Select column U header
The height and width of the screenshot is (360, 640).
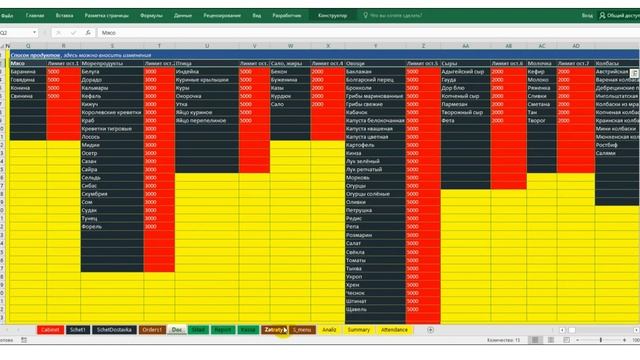click(x=207, y=46)
